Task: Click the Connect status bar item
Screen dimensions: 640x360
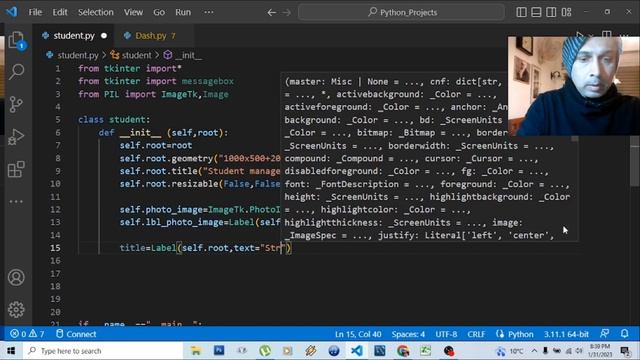Action: [76, 334]
